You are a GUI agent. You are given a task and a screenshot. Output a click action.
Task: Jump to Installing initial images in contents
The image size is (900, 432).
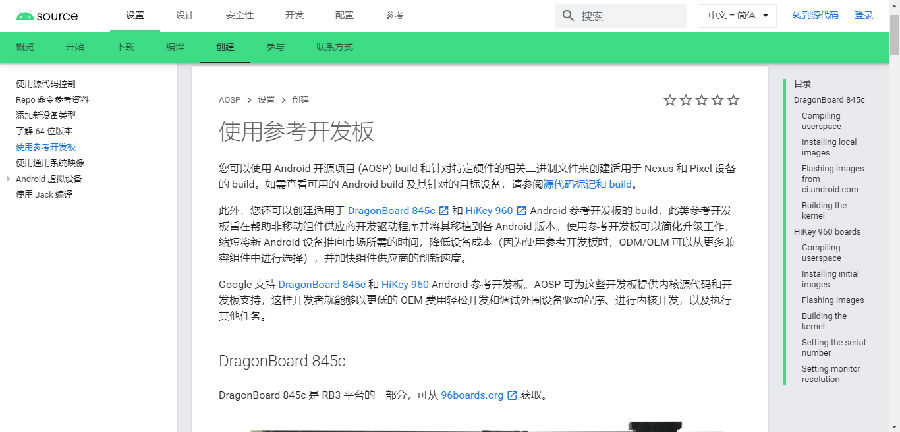[830, 279]
